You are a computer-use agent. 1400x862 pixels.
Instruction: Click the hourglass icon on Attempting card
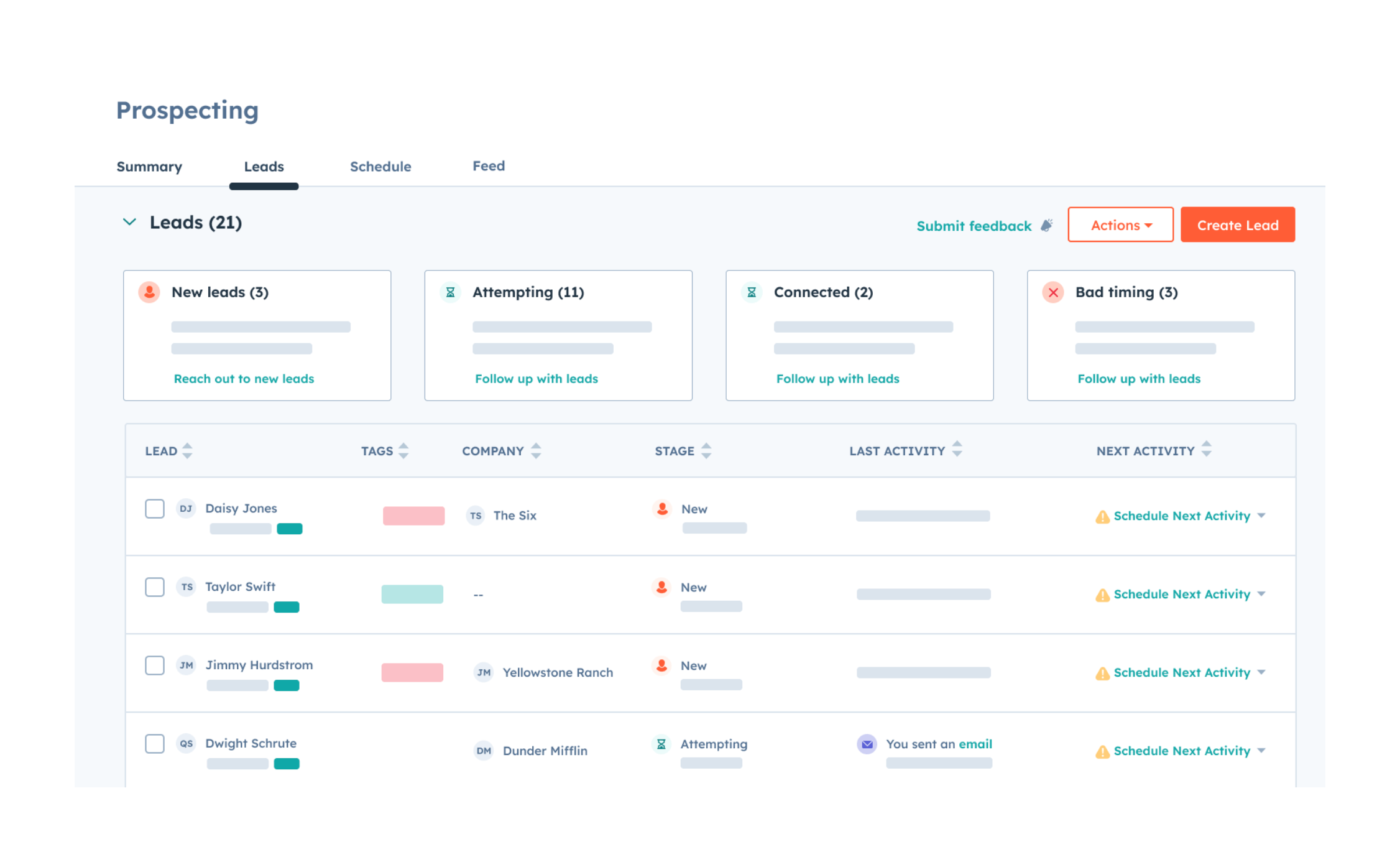click(450, 292)
